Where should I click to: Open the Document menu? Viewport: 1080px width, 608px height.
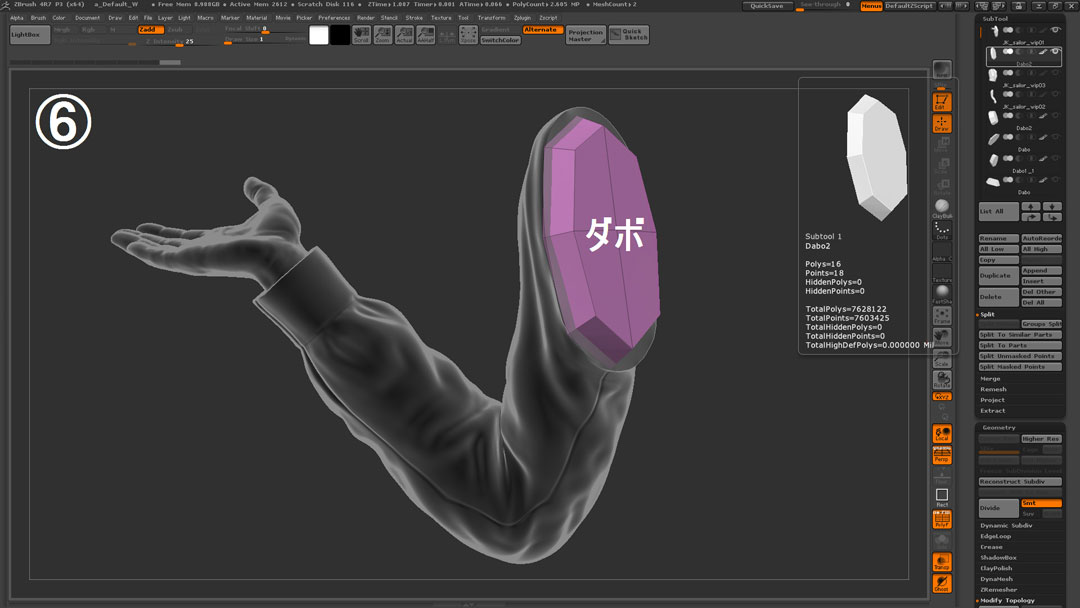(87, 18)
